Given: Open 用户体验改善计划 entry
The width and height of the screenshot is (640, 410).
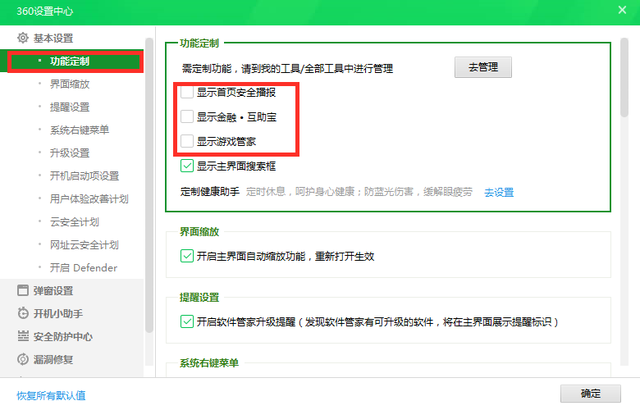Looking at the screenshot, I should [x=89, y=199].
